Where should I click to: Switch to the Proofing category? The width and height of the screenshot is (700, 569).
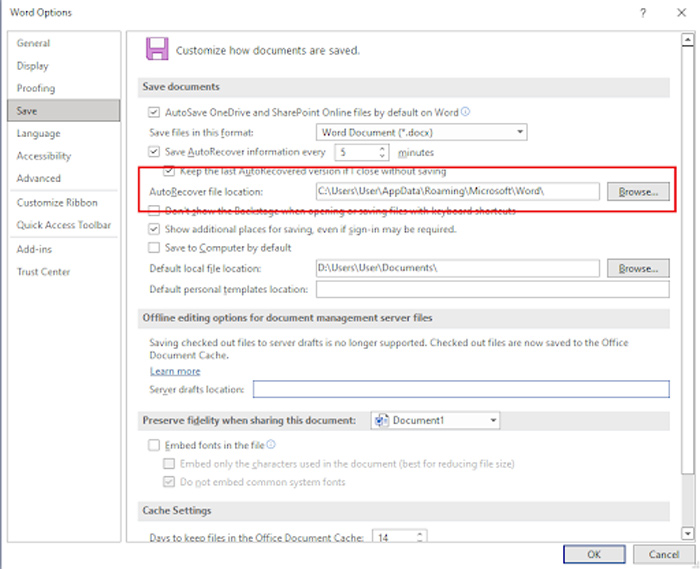pyautogui.click(x=36, y=88)
